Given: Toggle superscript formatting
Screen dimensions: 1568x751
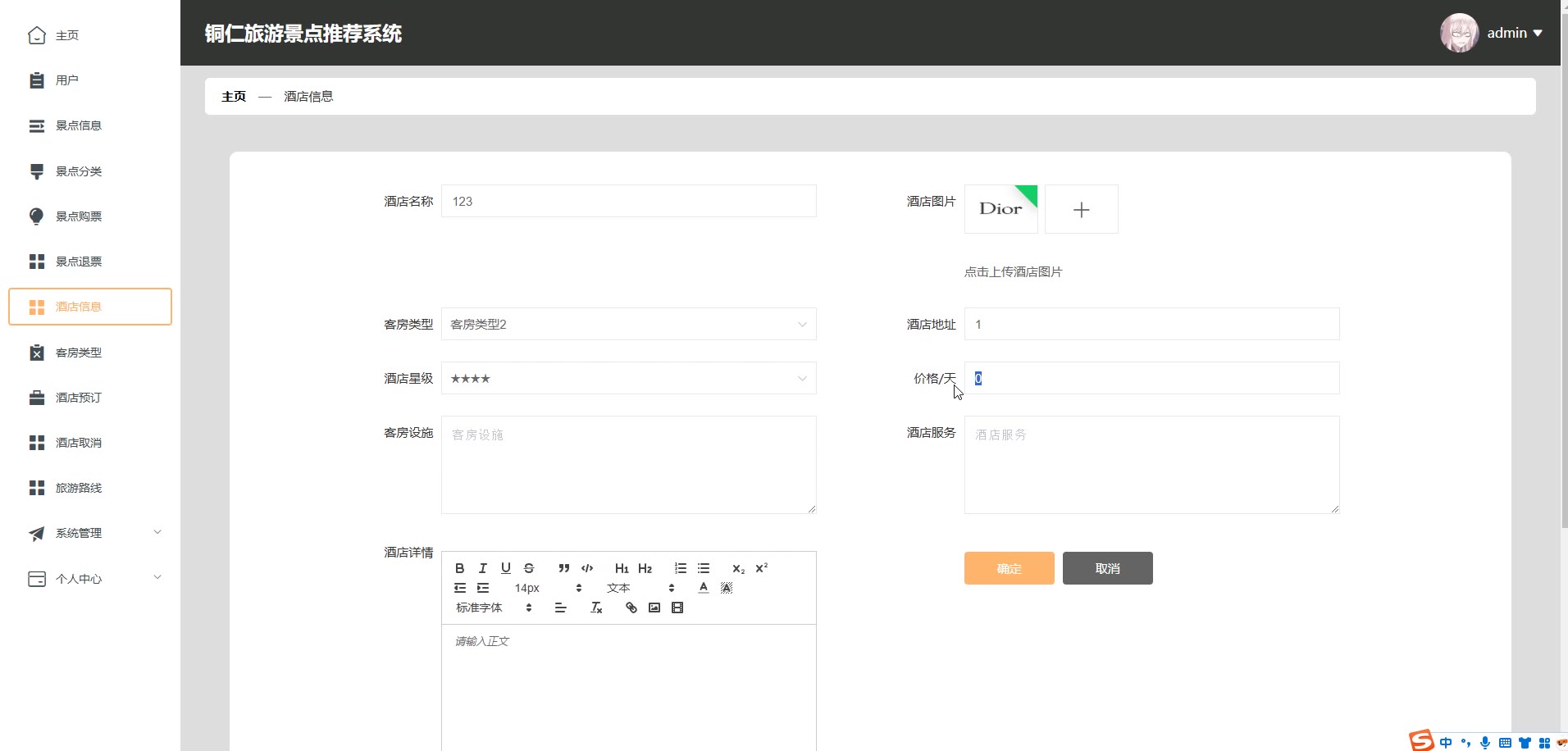Looking at the screenshot, I should click(x=761, y=568).
